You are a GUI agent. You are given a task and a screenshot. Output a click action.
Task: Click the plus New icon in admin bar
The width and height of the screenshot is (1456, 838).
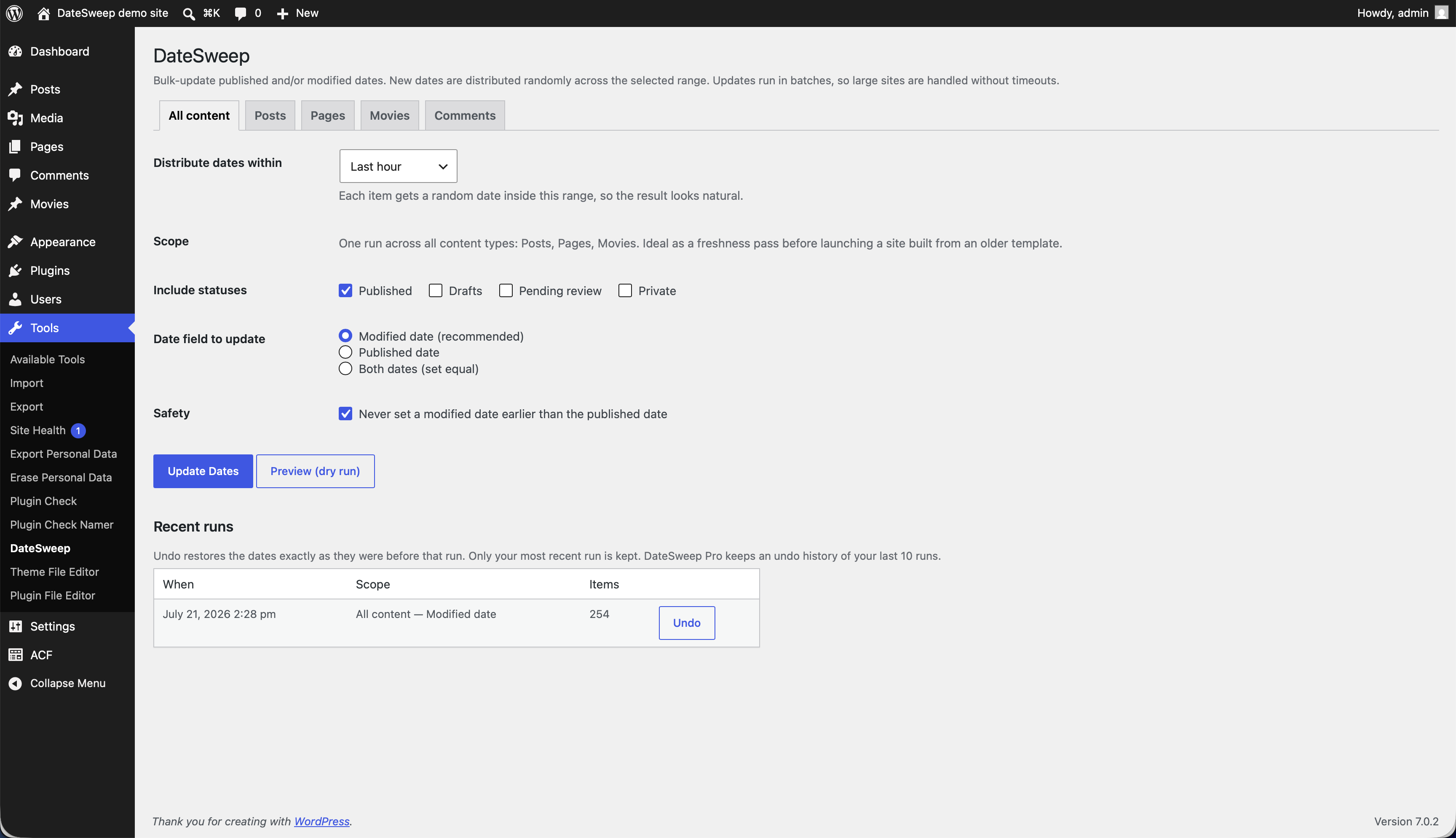coord(282,13)
